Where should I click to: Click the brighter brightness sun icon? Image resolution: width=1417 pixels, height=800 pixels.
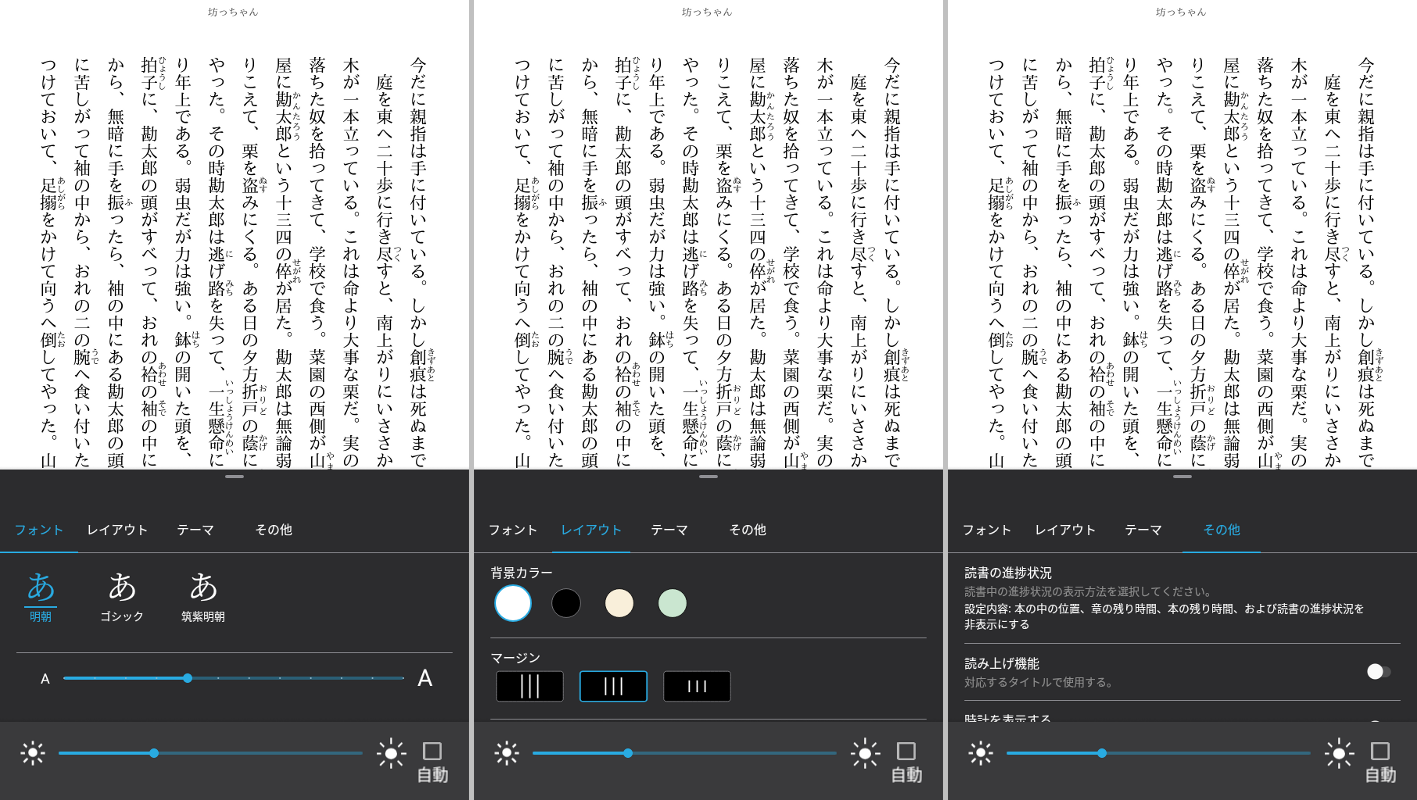point(390,753)
